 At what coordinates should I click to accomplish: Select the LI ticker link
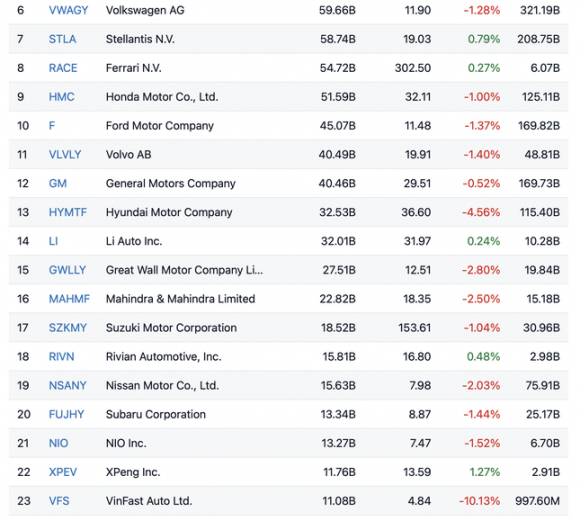point(53,241)
